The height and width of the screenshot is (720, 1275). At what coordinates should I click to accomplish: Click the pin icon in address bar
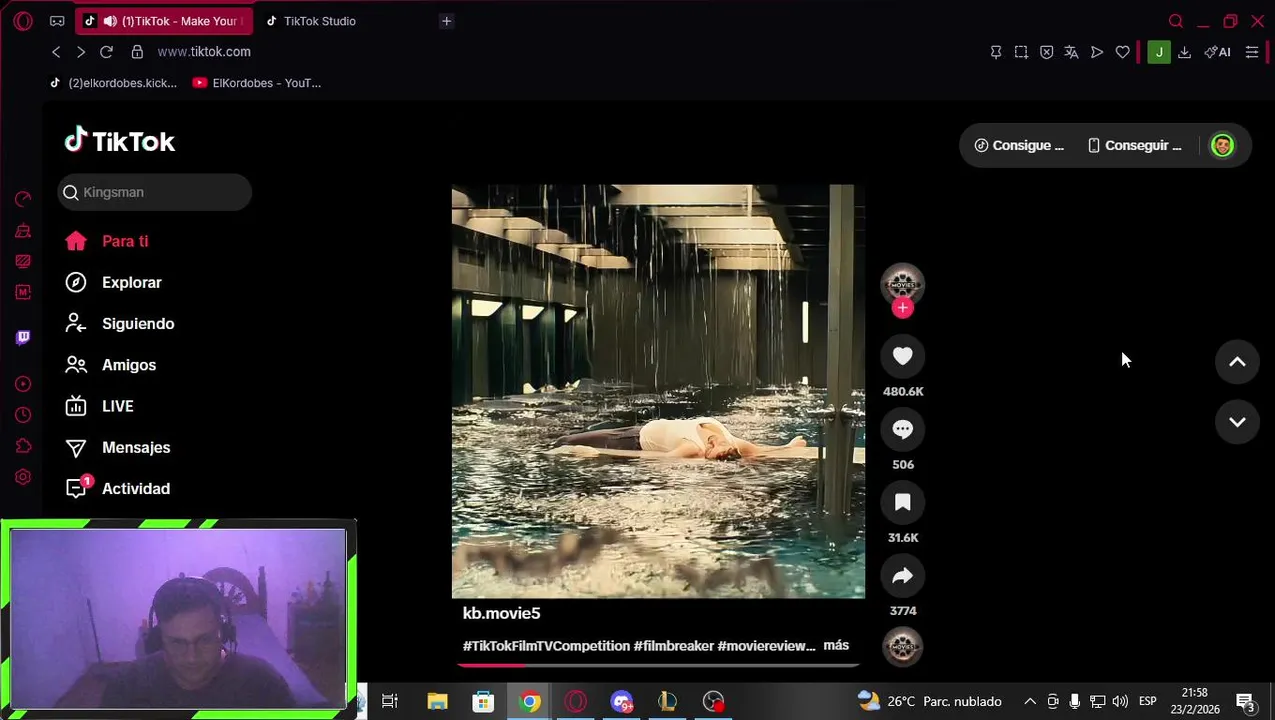pyautogui.click(x=996, y=52)
